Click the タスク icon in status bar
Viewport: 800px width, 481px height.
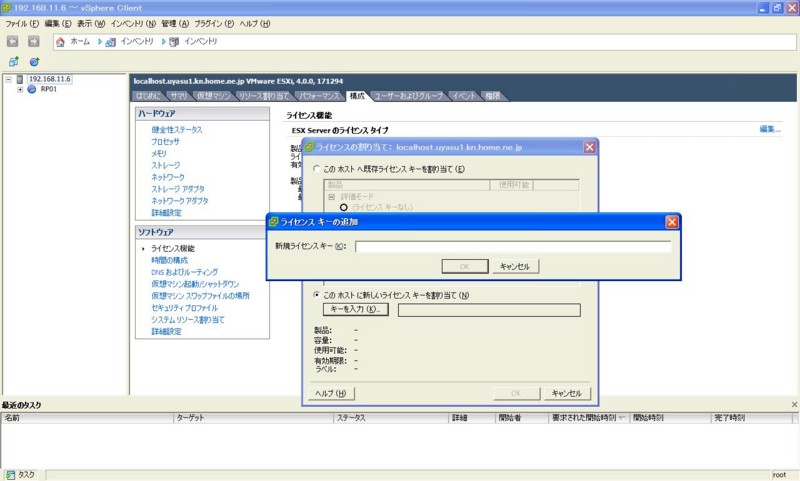coord(11,475)
